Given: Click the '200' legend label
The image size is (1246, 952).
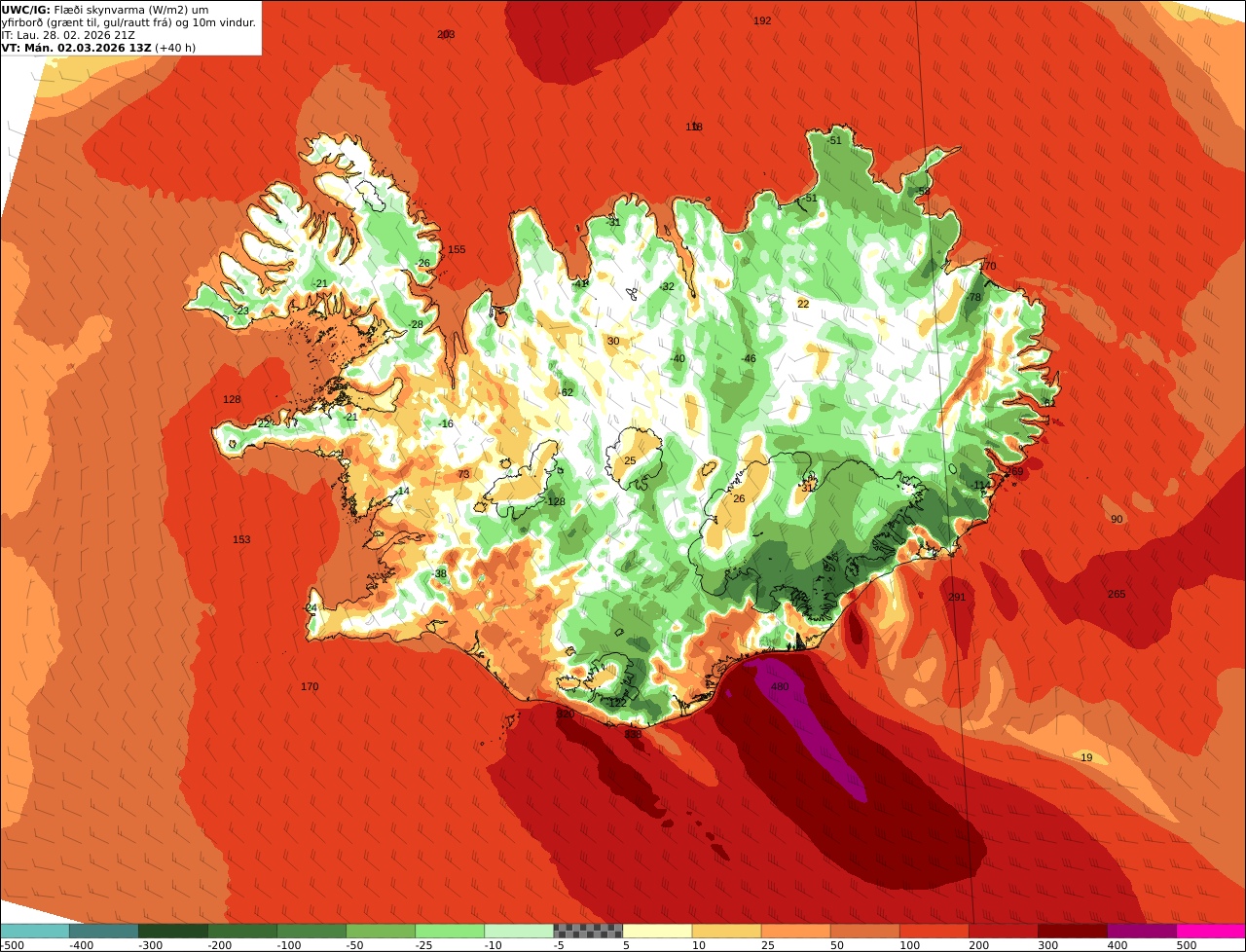Looking at the screenshot, I should tap(980, 945).
